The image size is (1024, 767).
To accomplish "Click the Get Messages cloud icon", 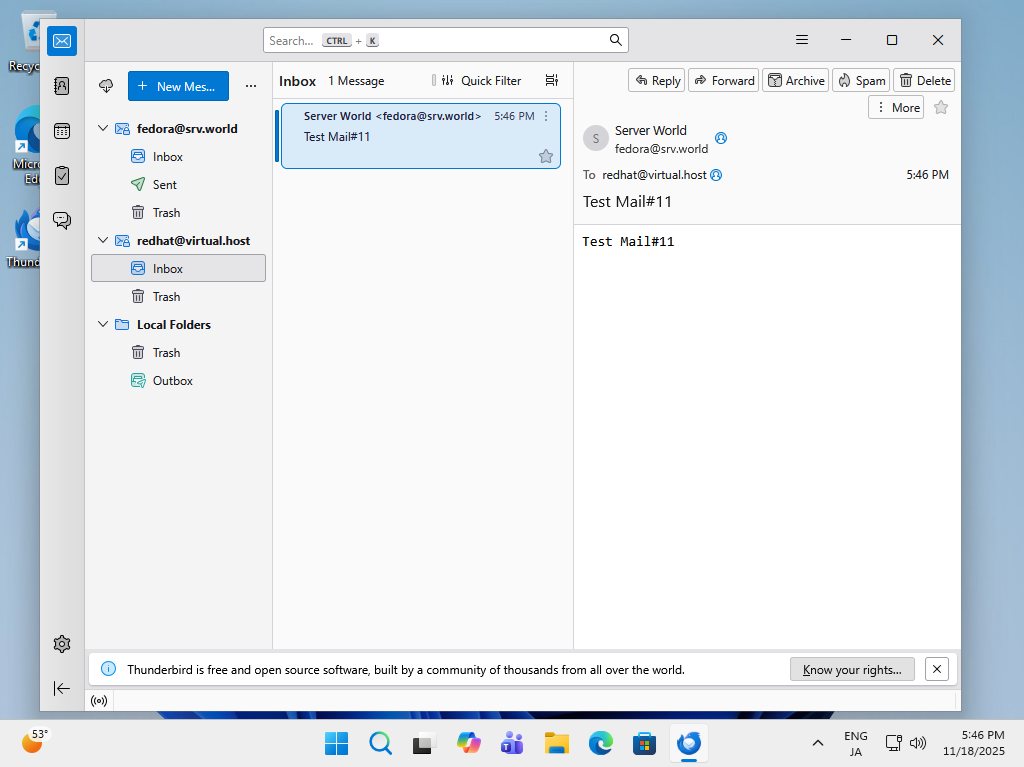I will point(106,86).
